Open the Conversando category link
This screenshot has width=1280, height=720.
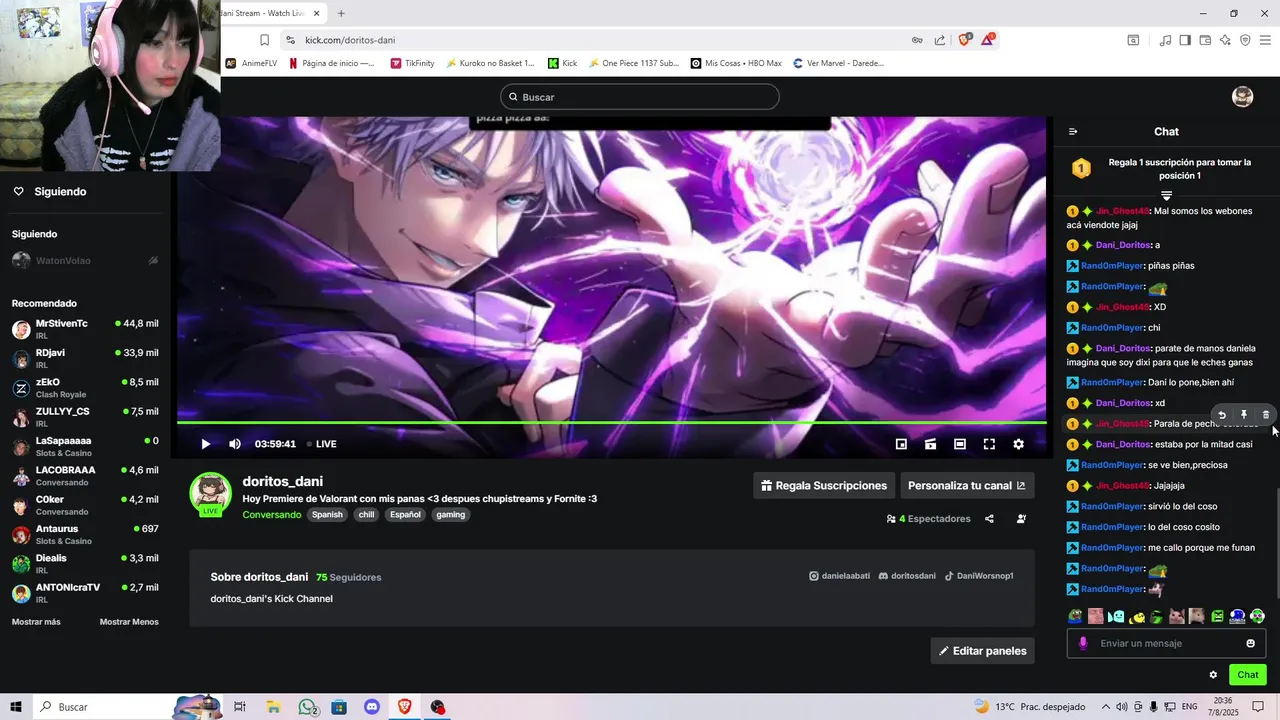click(x=271, y=515)
